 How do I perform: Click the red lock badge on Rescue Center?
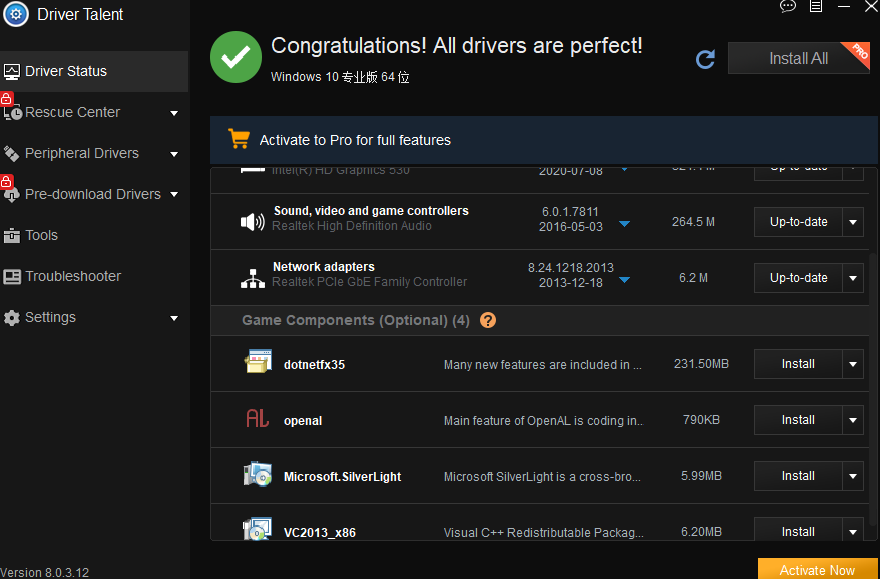(6, 99)
